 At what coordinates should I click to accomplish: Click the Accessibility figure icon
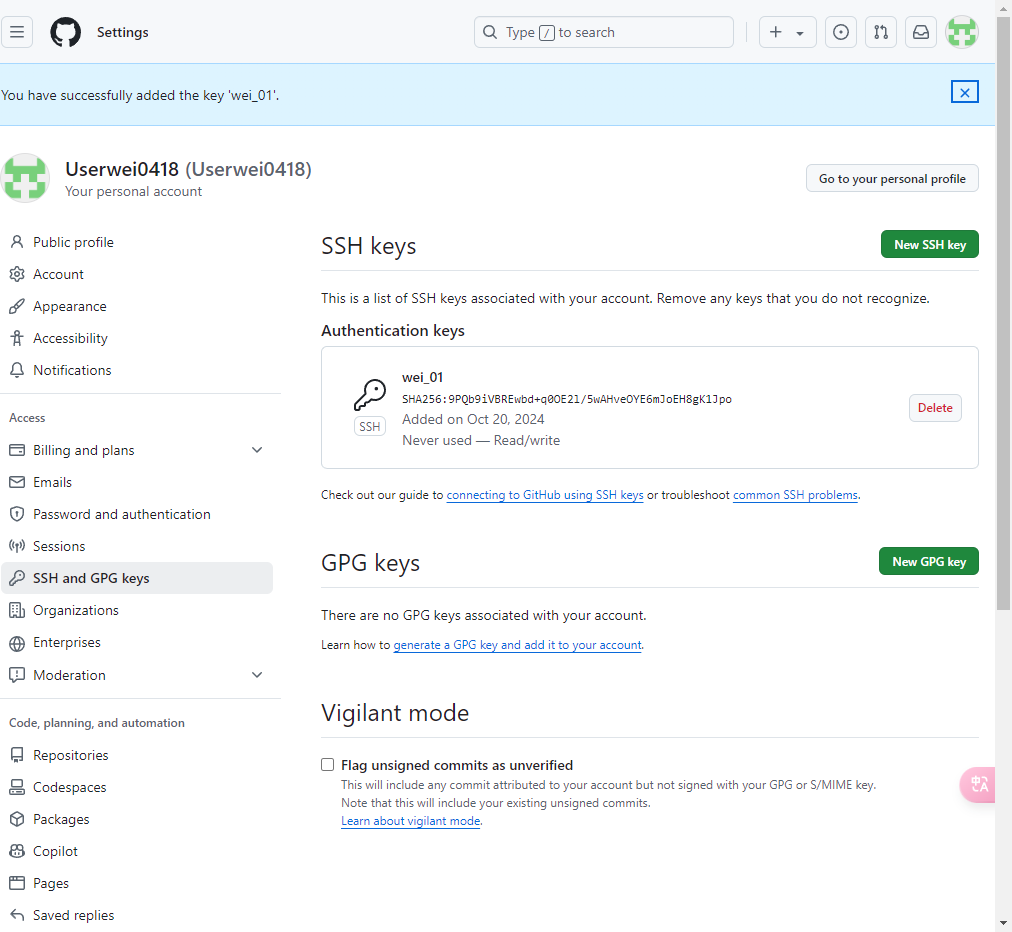pos(17,338)
